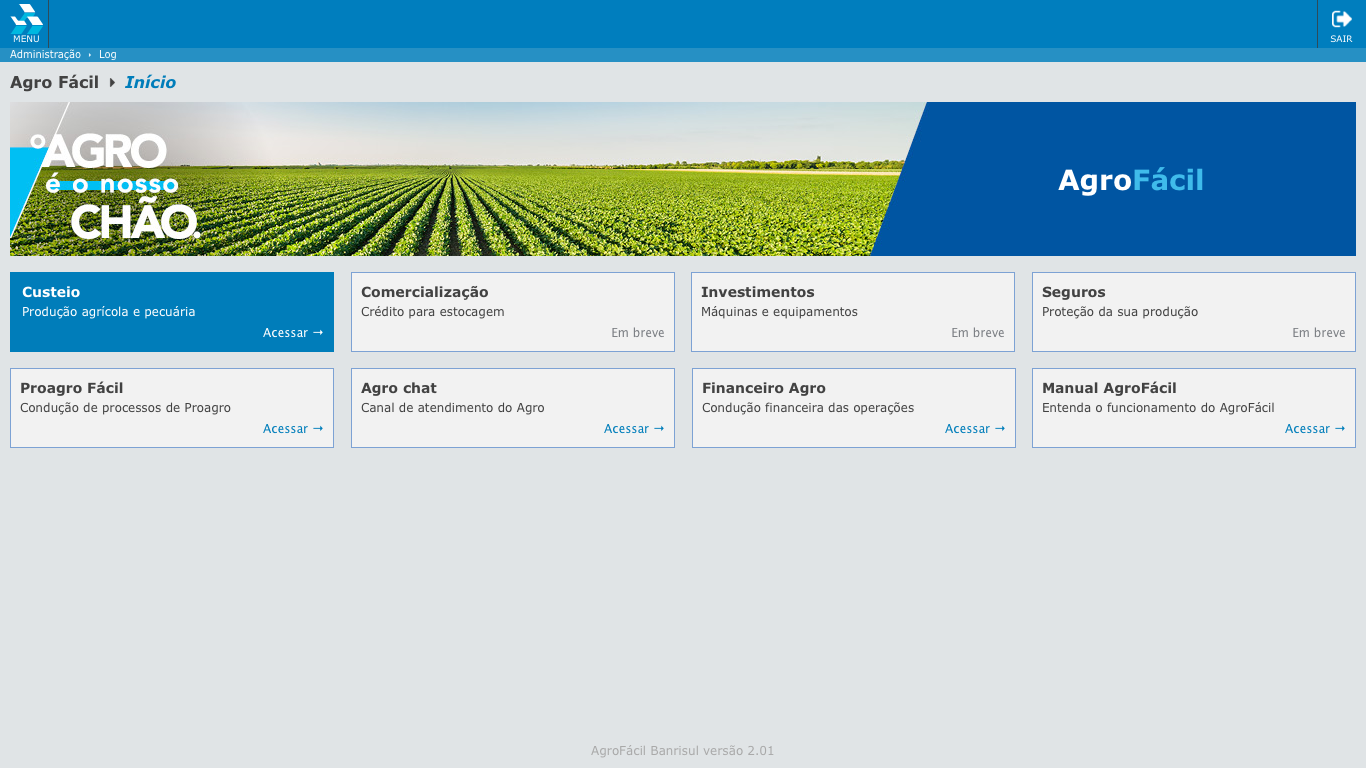The width and height of the screenshot is (1366, 768).
Task: Open the Agro chat card title
Action: (x=399, y=388)
